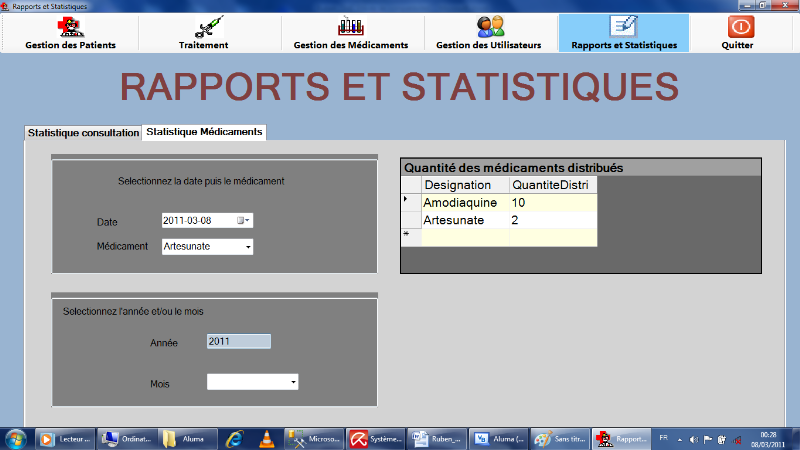Click the new-row asterisk header
800x450 pixels.
coord(411,237)
